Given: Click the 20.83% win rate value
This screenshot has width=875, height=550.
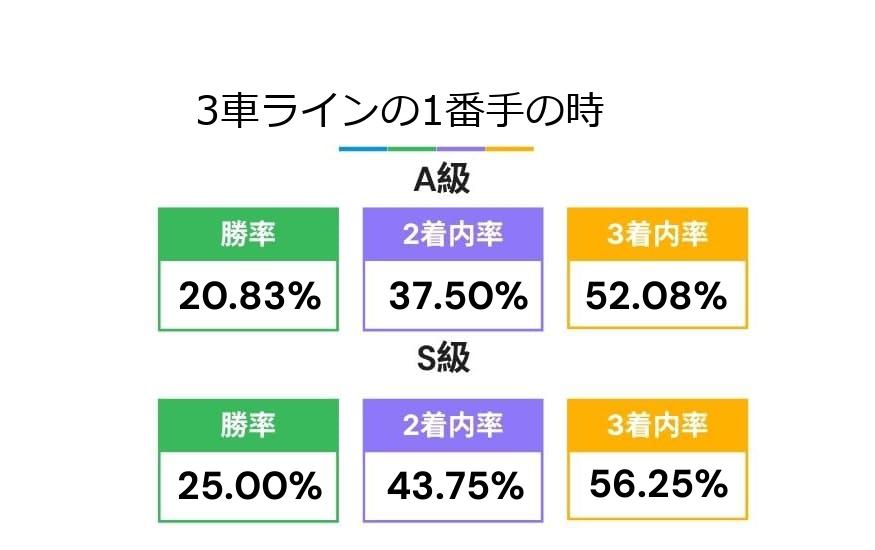Looking at the screenshot, I should click(x=249, y=296).
